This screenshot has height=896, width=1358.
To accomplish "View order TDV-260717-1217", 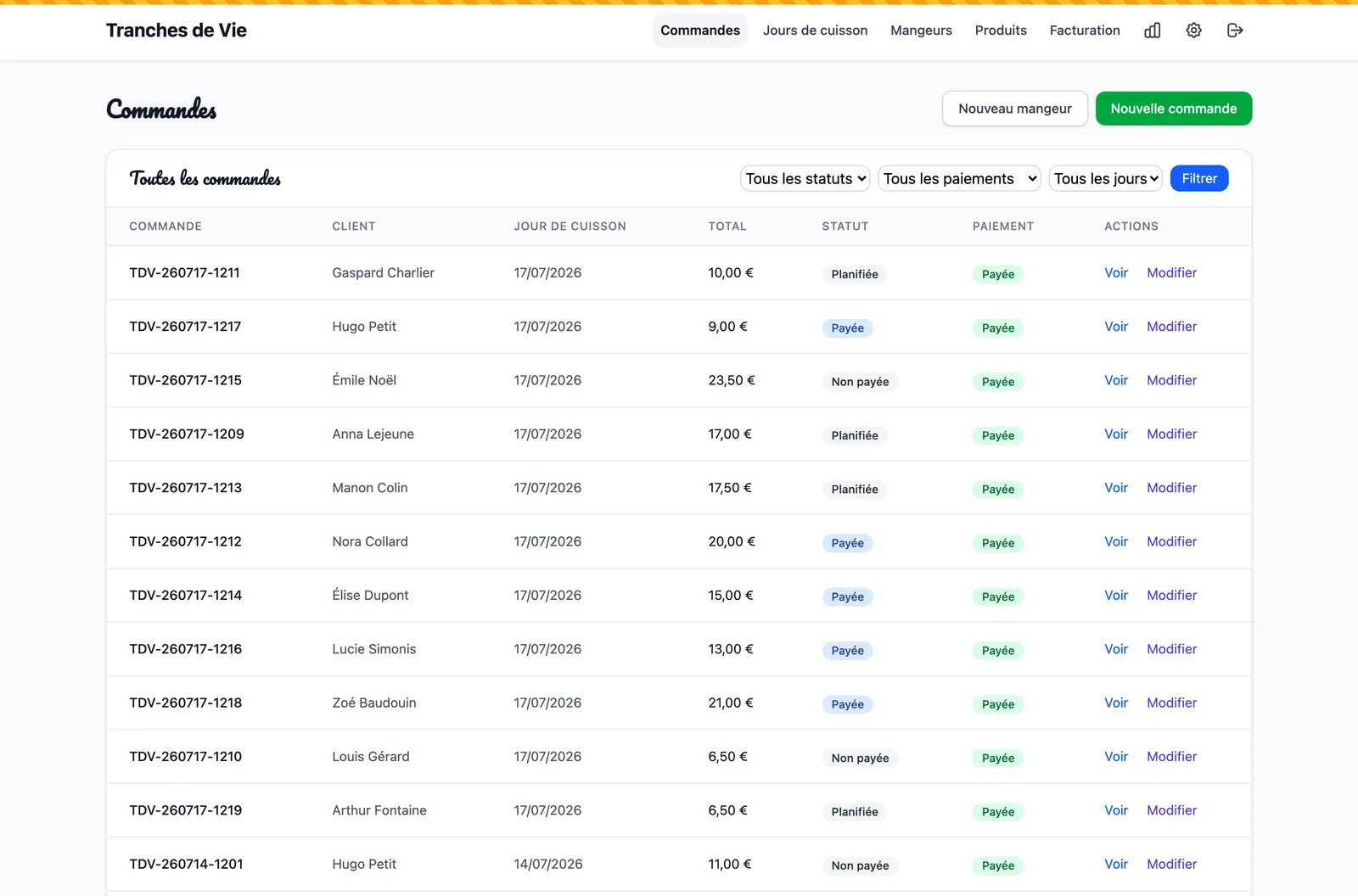I will 1116,327.
